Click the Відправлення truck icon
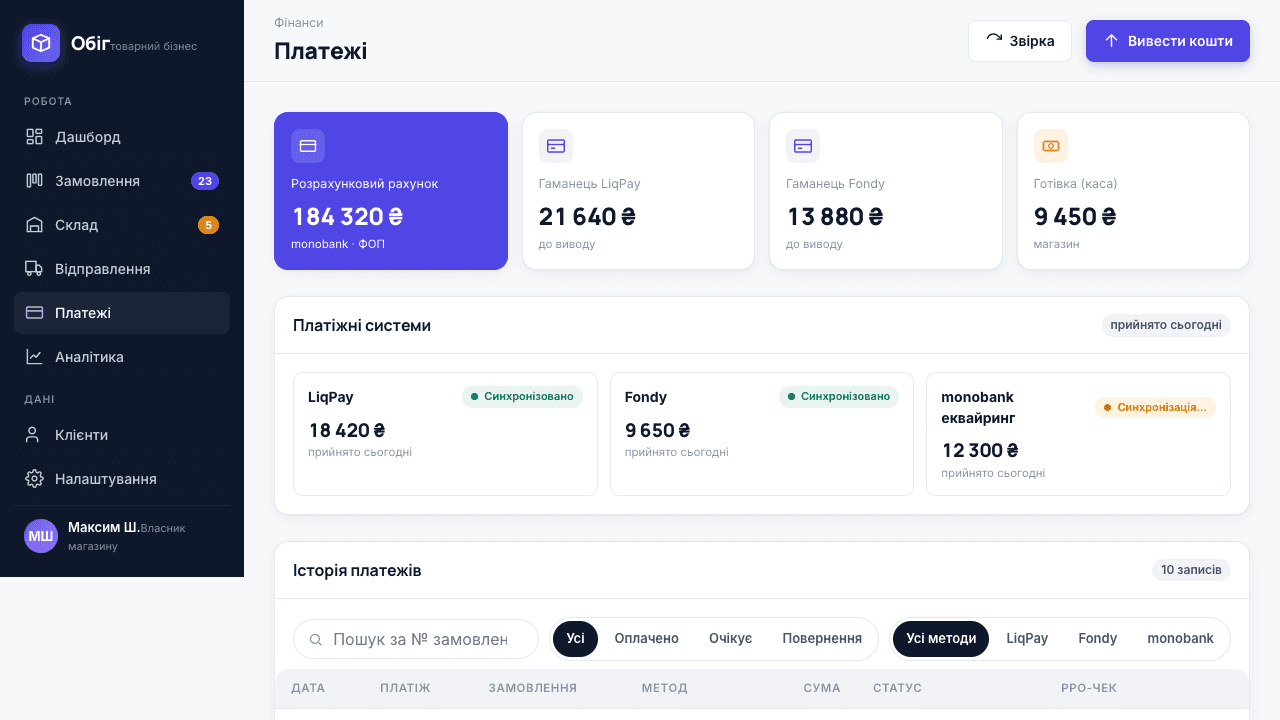Viewport: 1280px width, 720px height. (x=34, y=269)
